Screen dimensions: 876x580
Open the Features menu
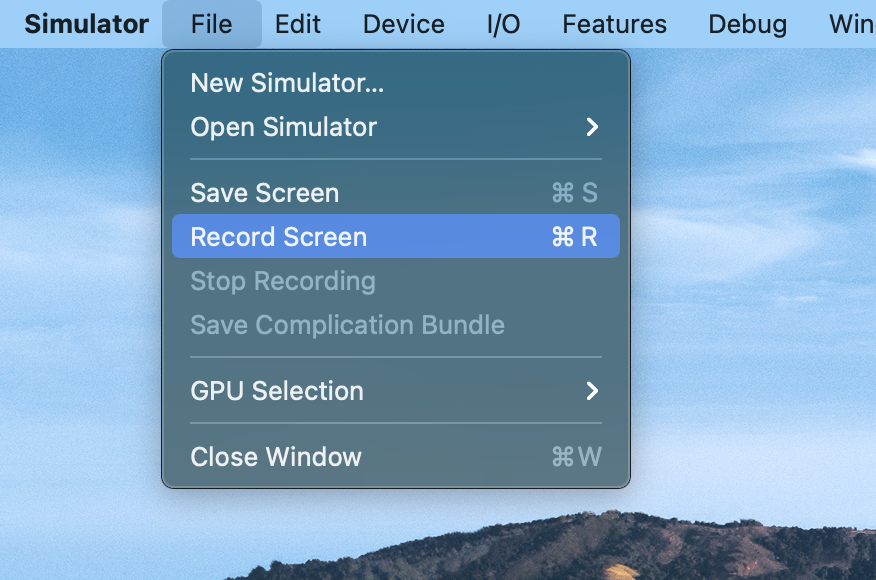pos(614,24)
